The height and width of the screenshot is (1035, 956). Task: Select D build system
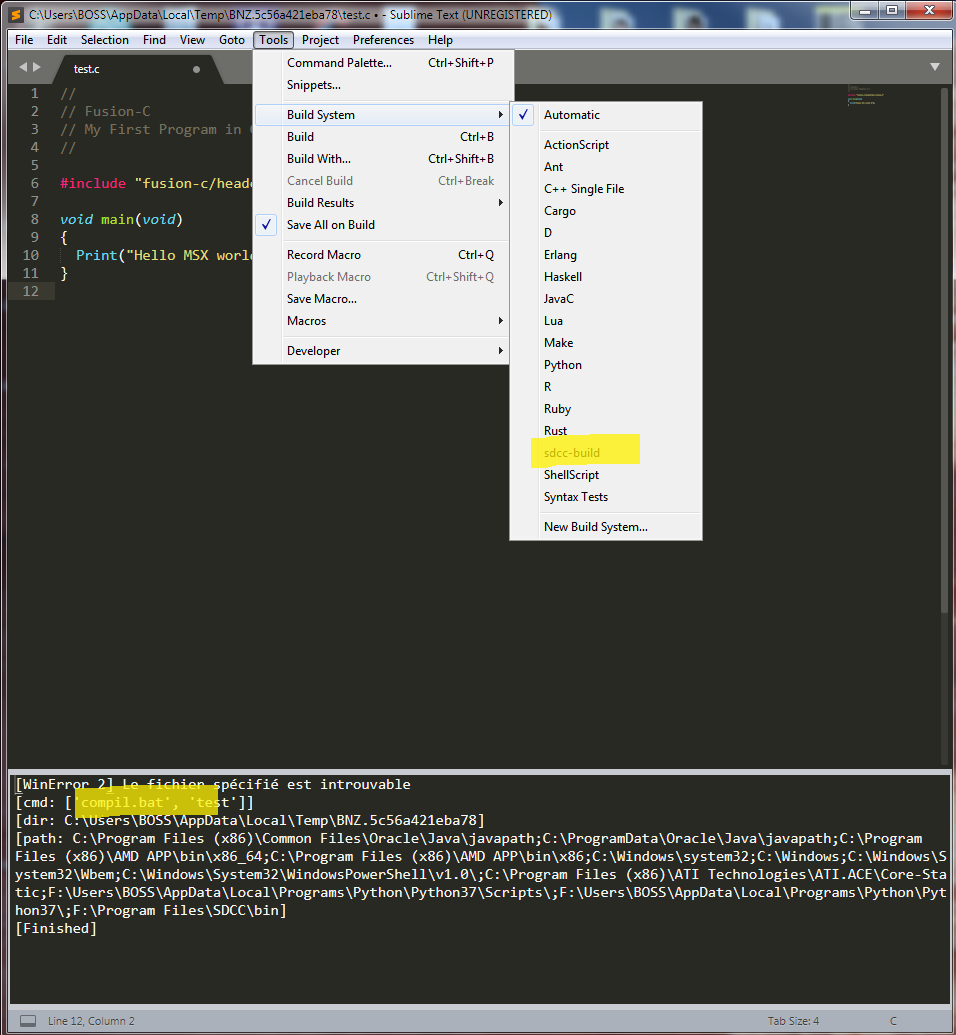[606, 233]
